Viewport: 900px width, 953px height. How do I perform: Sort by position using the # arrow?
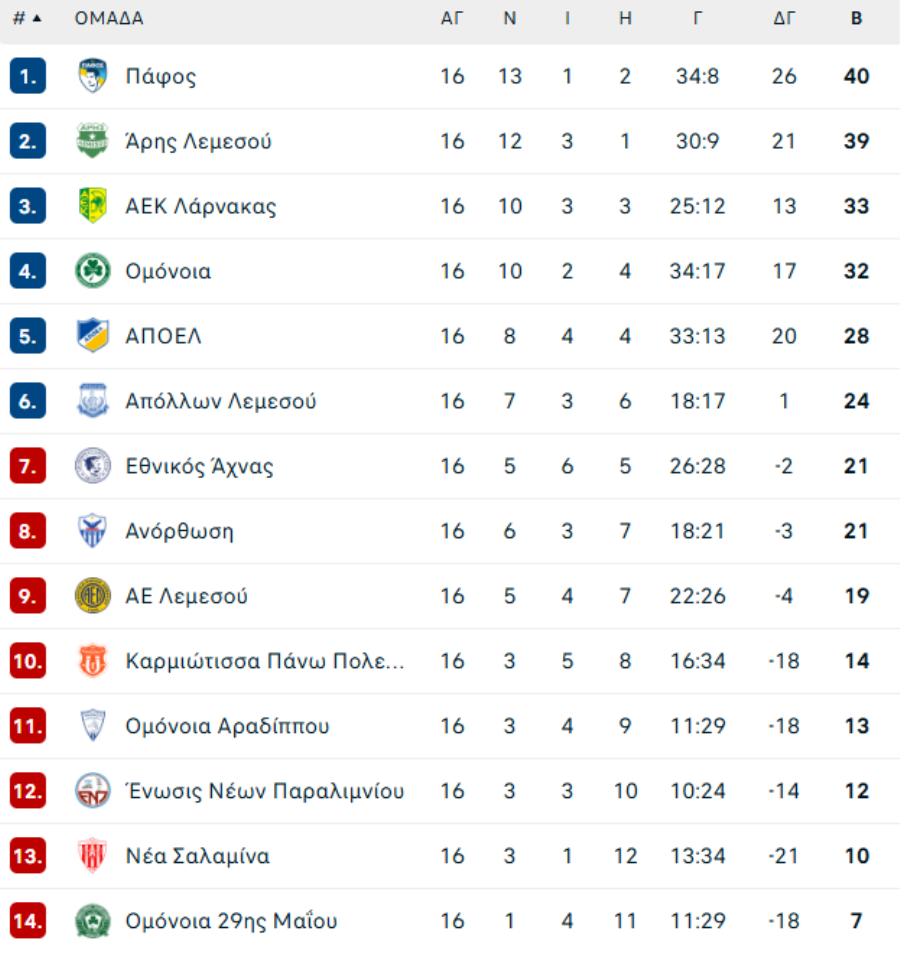pyautogui.click(x=27, y=18)
